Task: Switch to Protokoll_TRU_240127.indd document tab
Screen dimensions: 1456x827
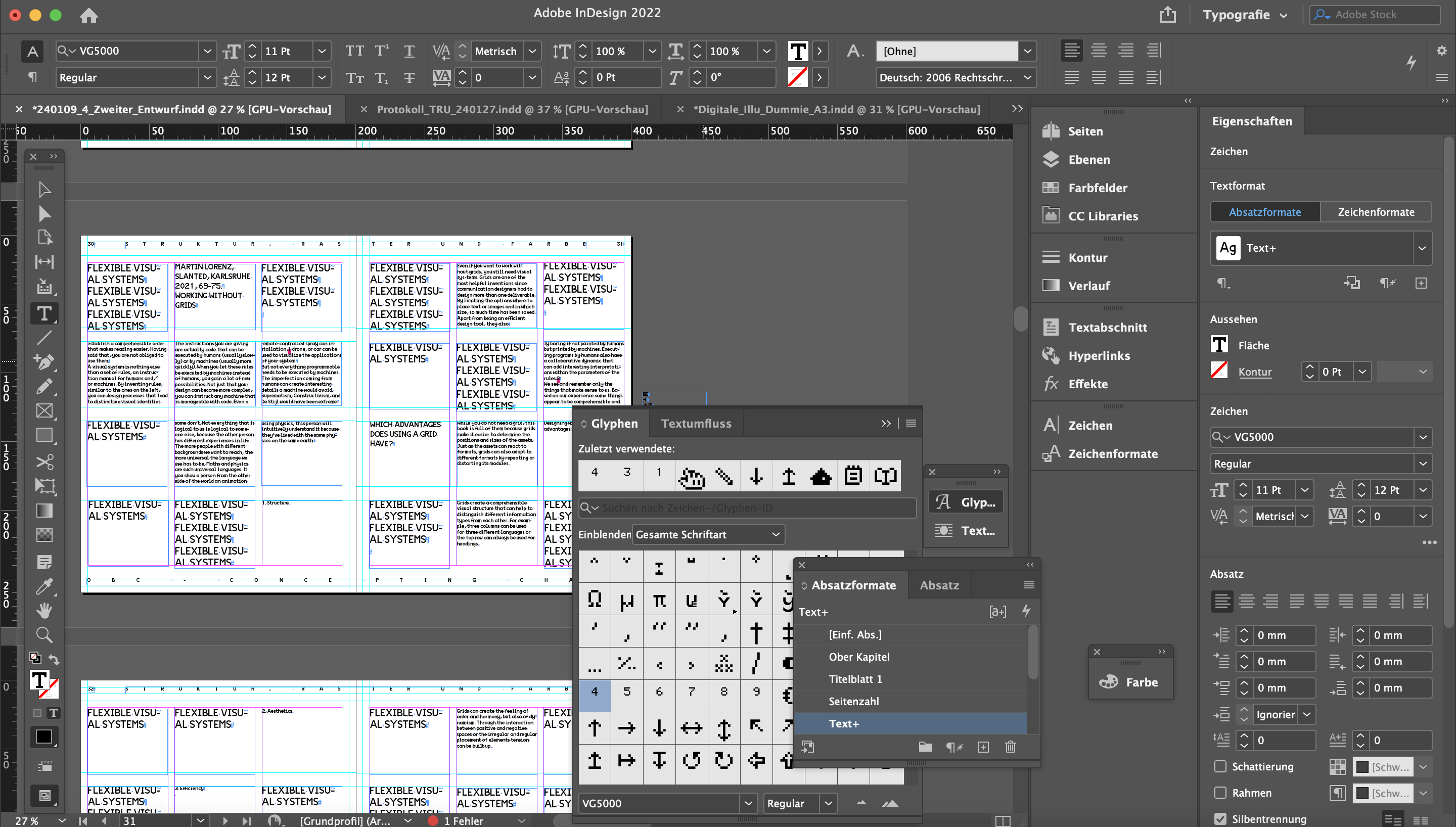Action: click(512, 109)
